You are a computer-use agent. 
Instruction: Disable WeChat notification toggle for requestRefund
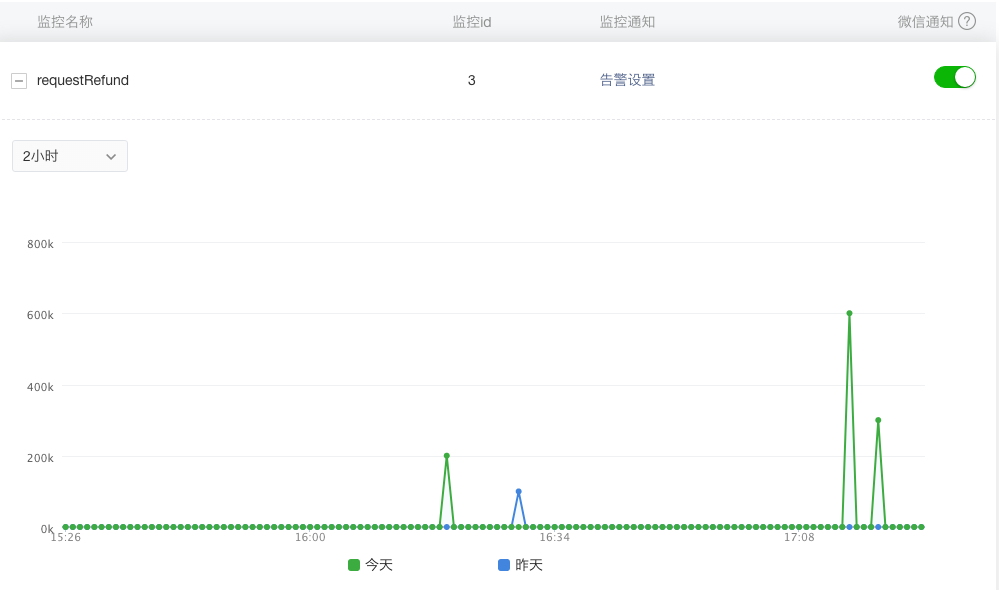tap(954, 78)
